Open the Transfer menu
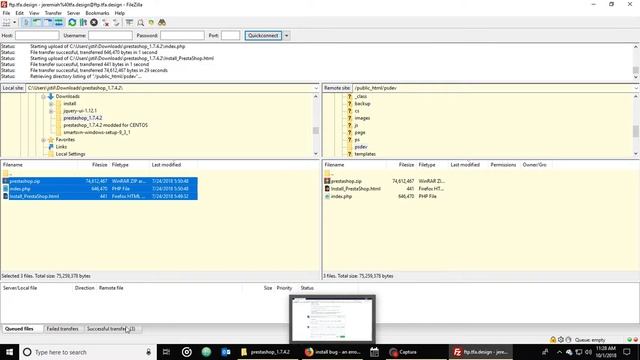The height and width of the screenshot is (360, 640). click(x=53, y=13)
